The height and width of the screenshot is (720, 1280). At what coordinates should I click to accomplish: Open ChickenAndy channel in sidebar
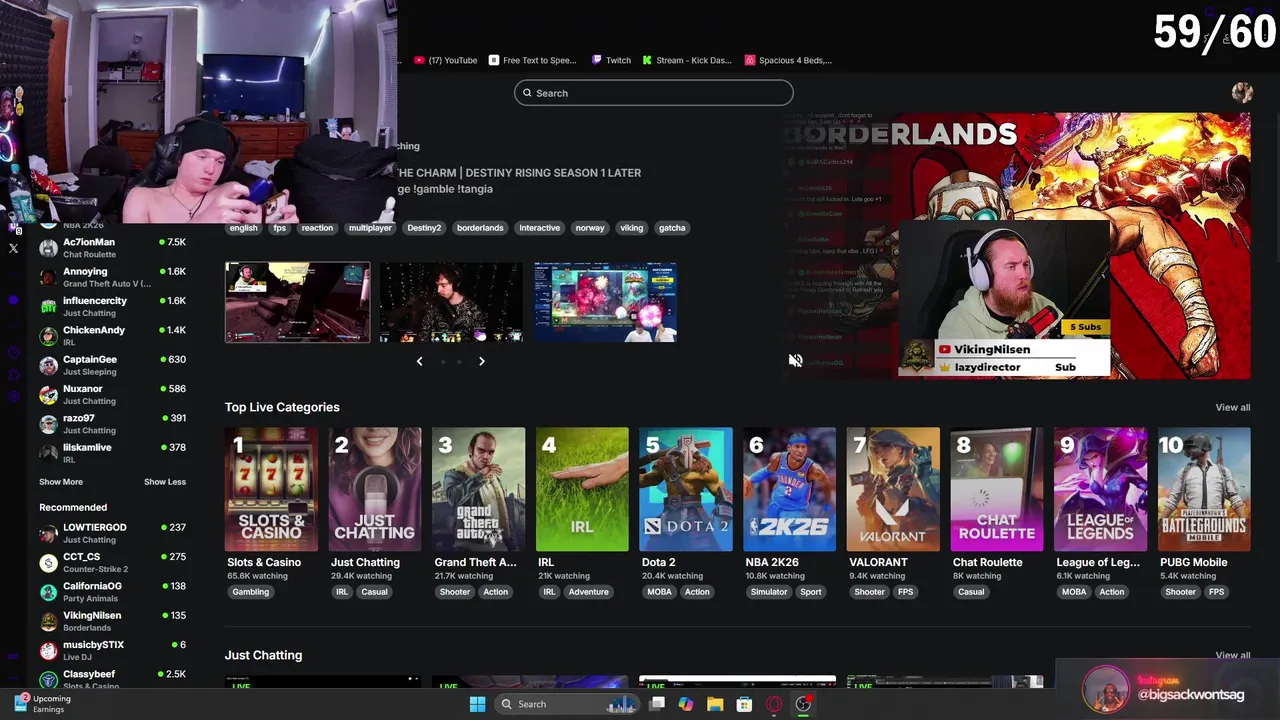pyautogui.click(x=112, y=335)
